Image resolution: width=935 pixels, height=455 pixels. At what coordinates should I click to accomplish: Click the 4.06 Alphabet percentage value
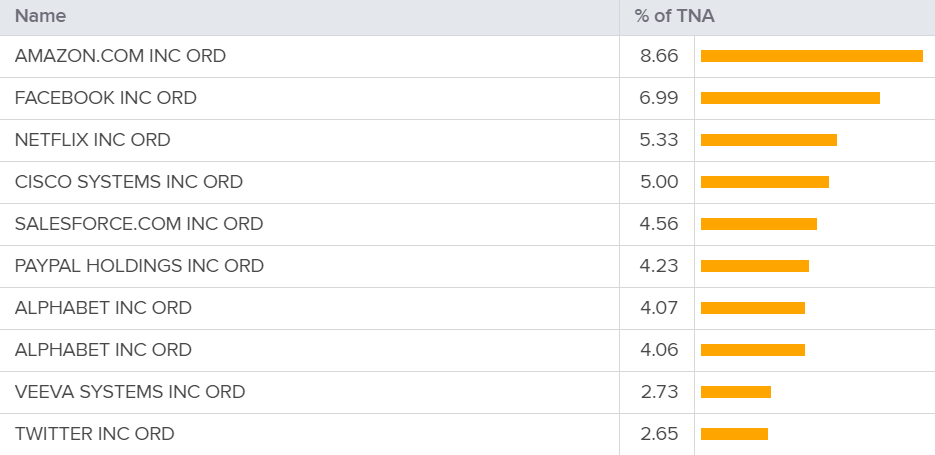659,350
